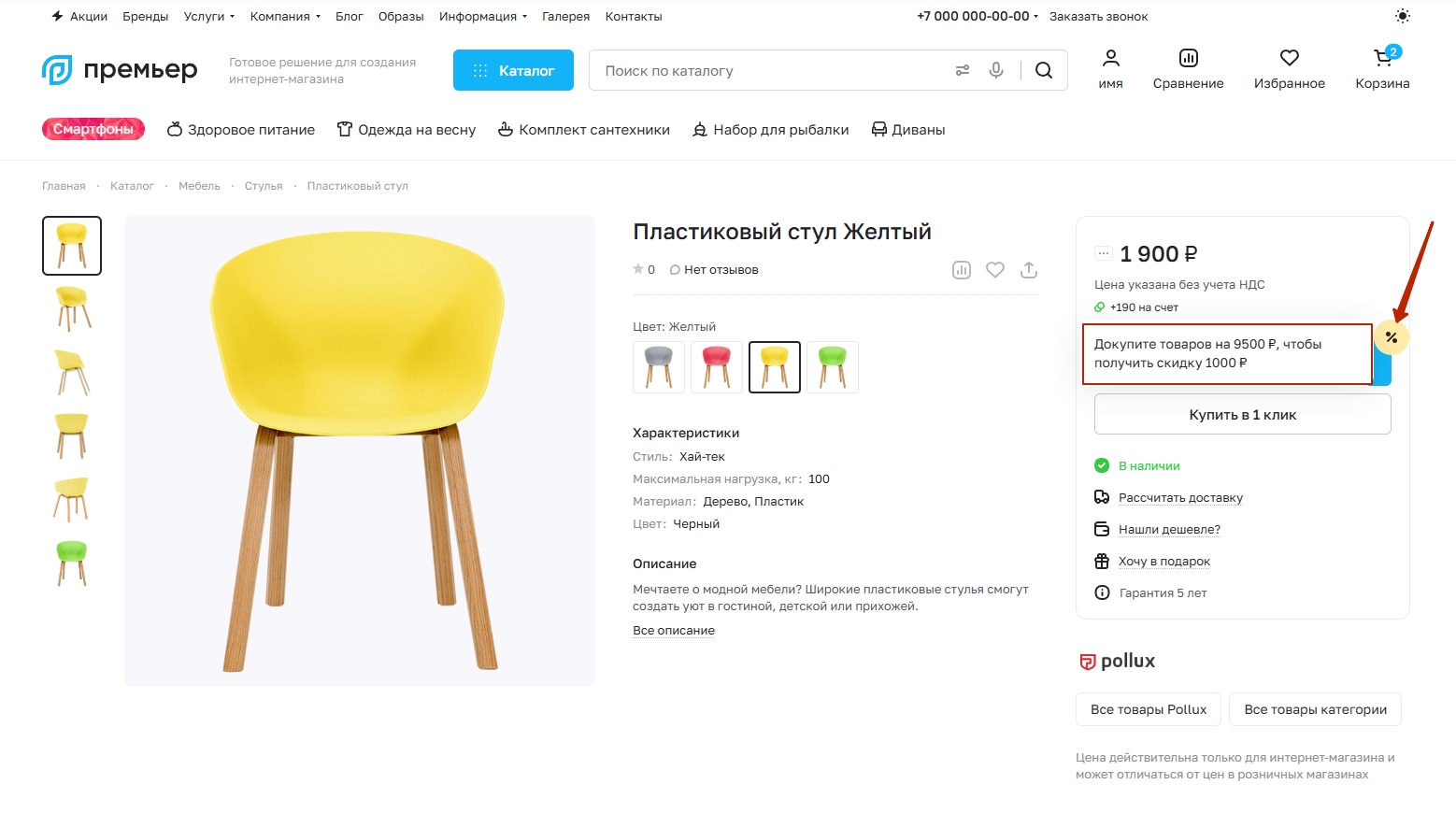Open the profile account icon (имя)
Viewport: 1456px width, 813px height.
pos(1110,70)
